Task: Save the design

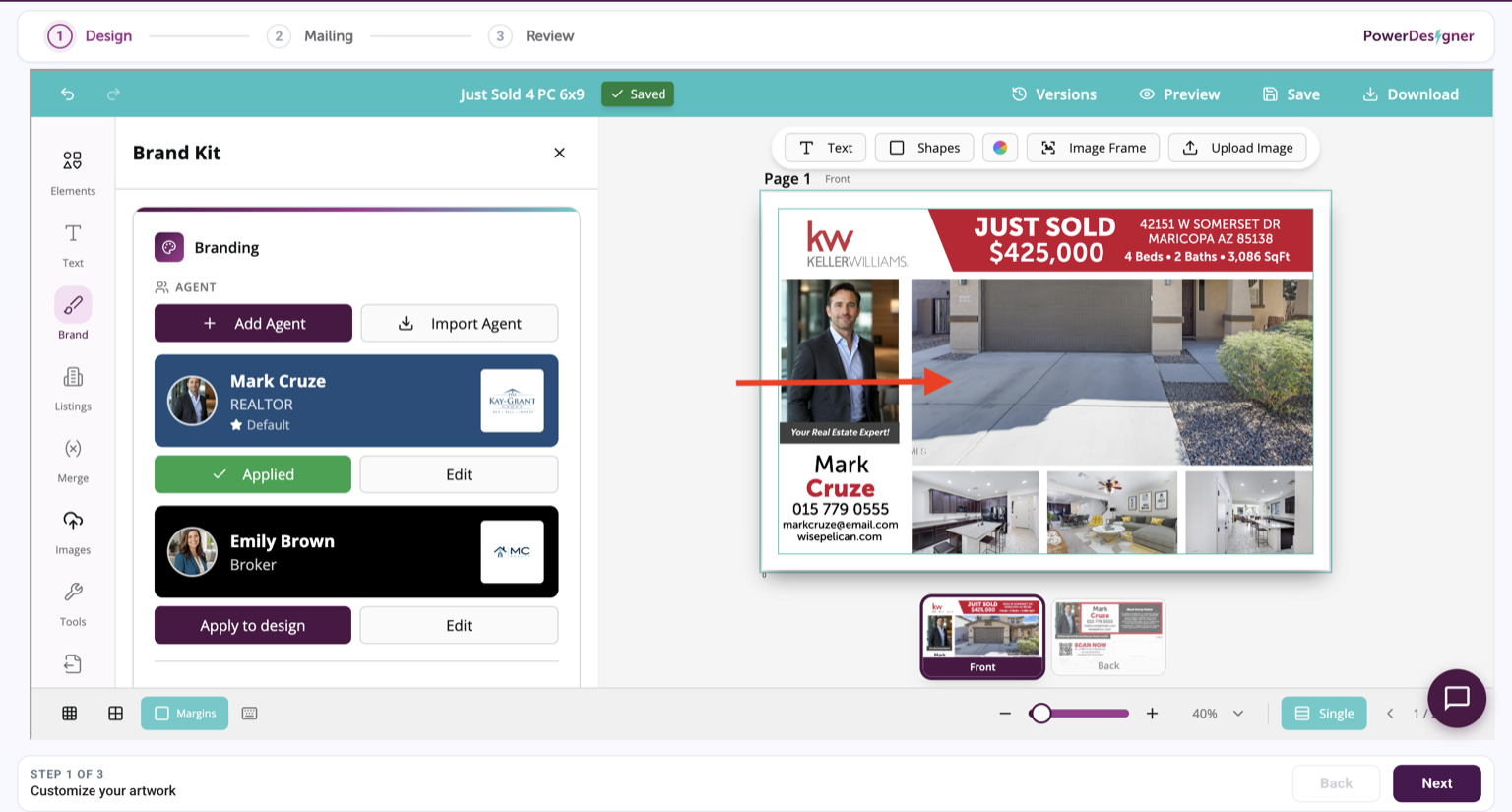Action: (x=1291, y=94)
